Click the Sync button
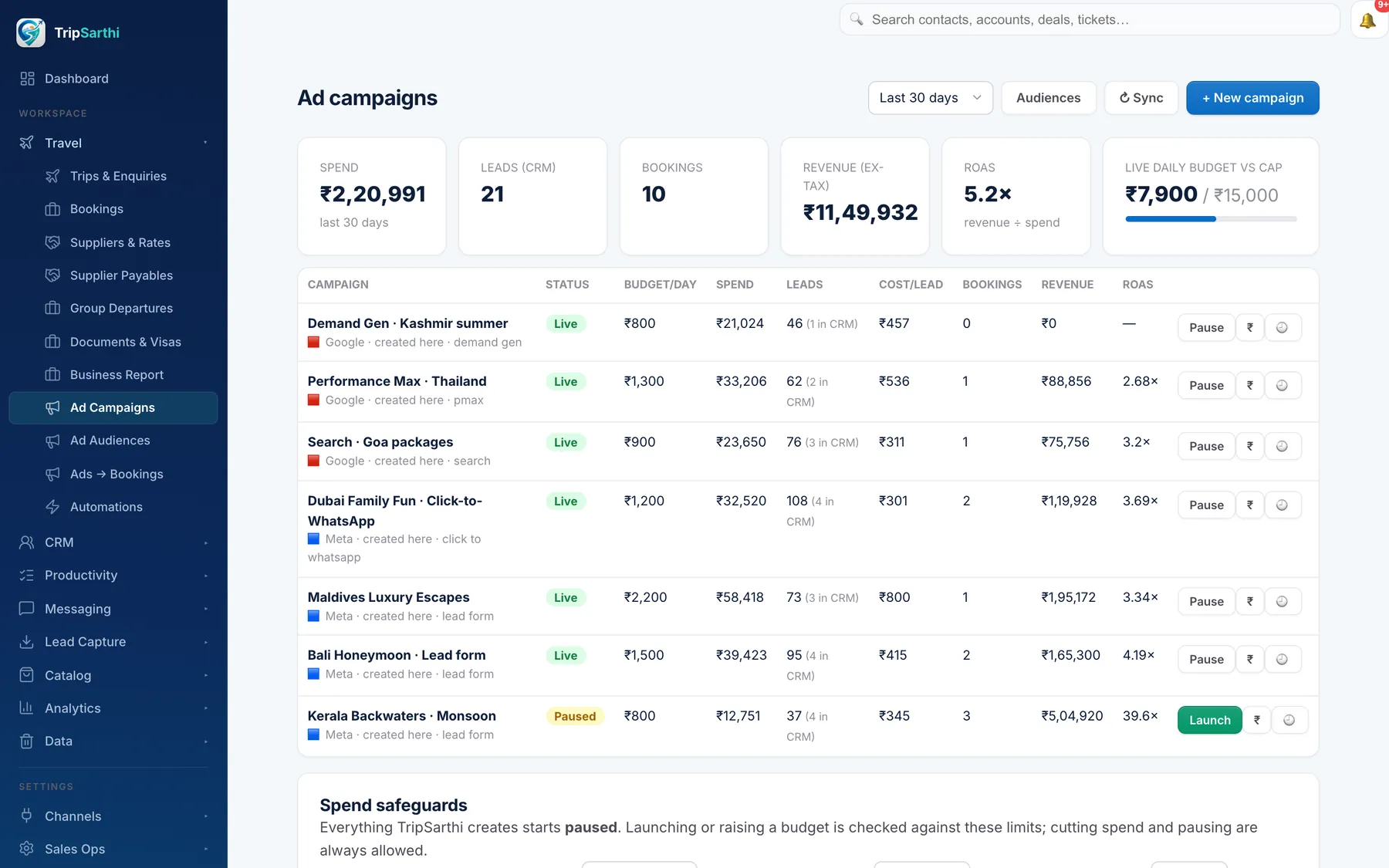 tap(1141, 98)
